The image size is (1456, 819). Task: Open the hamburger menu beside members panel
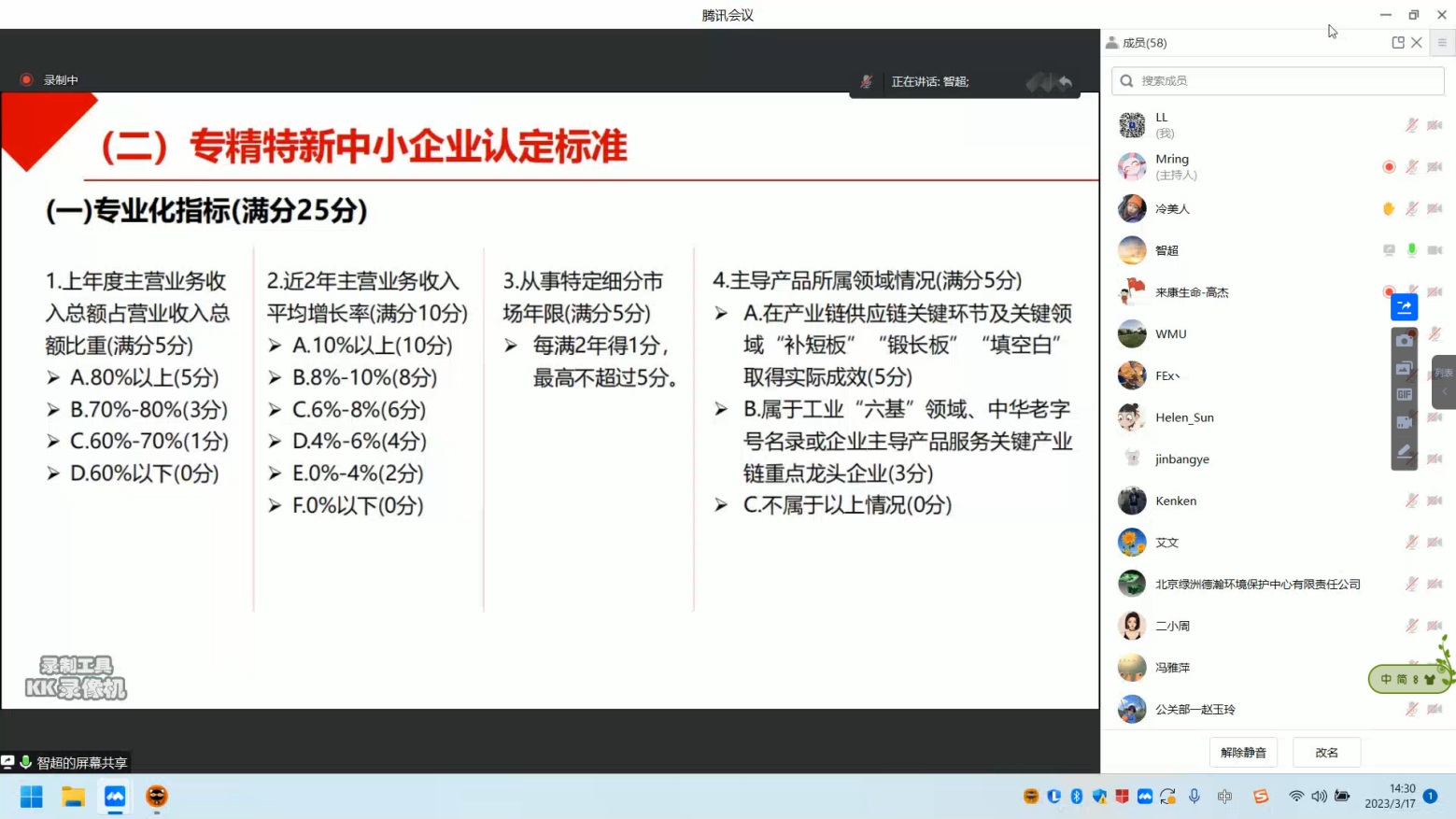click(1442, 43)
